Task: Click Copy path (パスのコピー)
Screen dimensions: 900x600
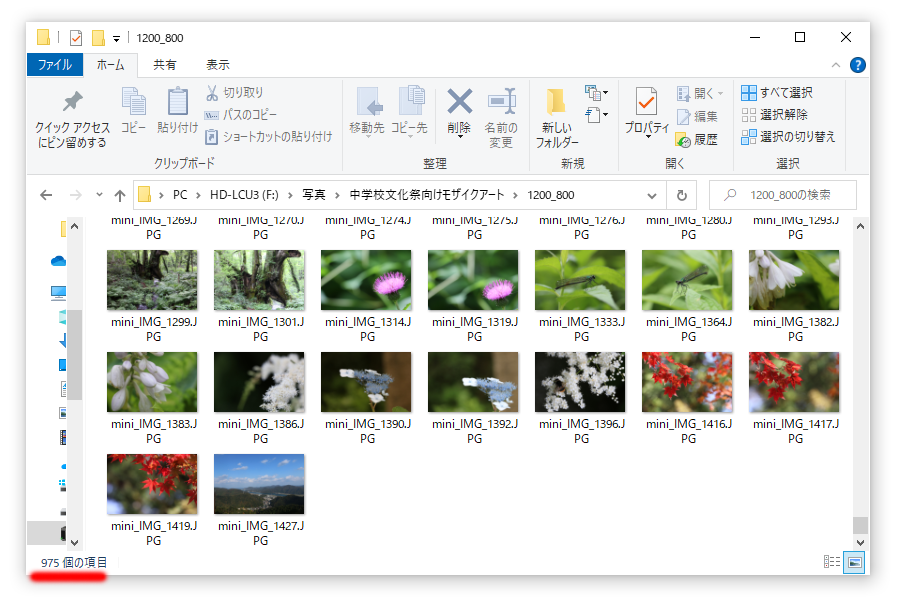Action: [241, 115]
